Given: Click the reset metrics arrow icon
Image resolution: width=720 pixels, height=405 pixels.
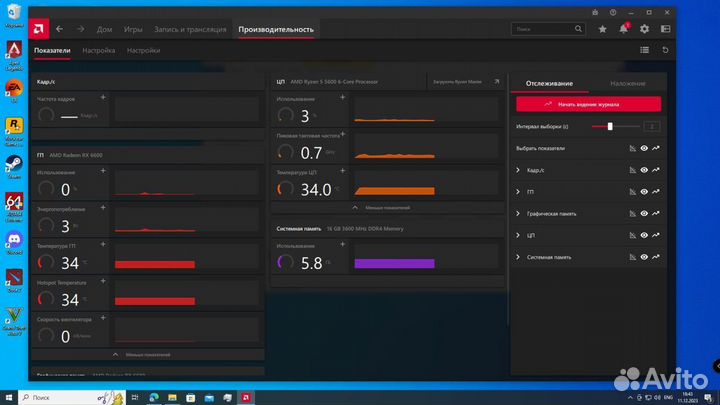Looking at the screenshot, I should (665, 50).
